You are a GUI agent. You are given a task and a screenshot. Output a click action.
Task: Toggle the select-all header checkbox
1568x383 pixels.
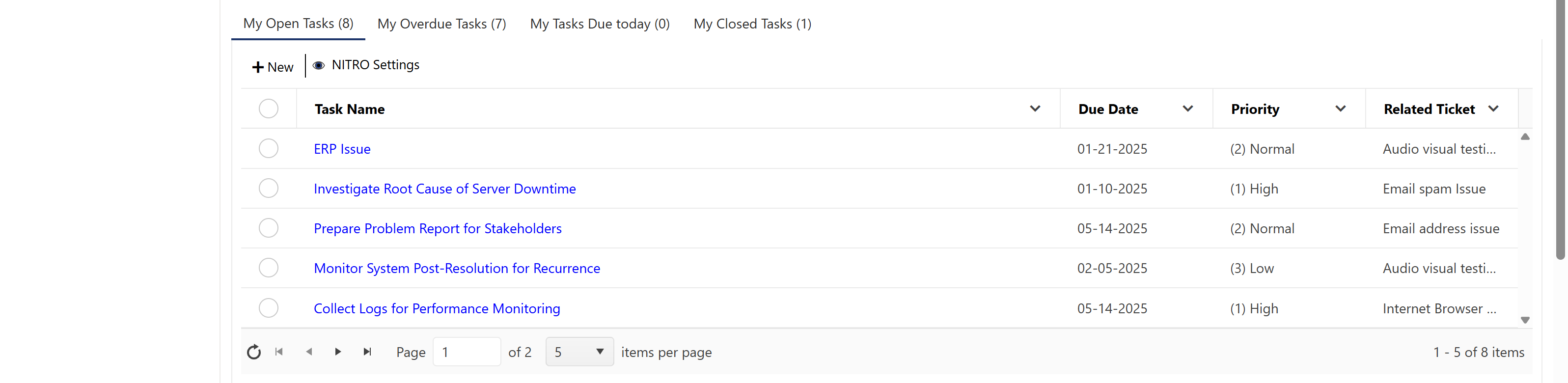[269, 109]
